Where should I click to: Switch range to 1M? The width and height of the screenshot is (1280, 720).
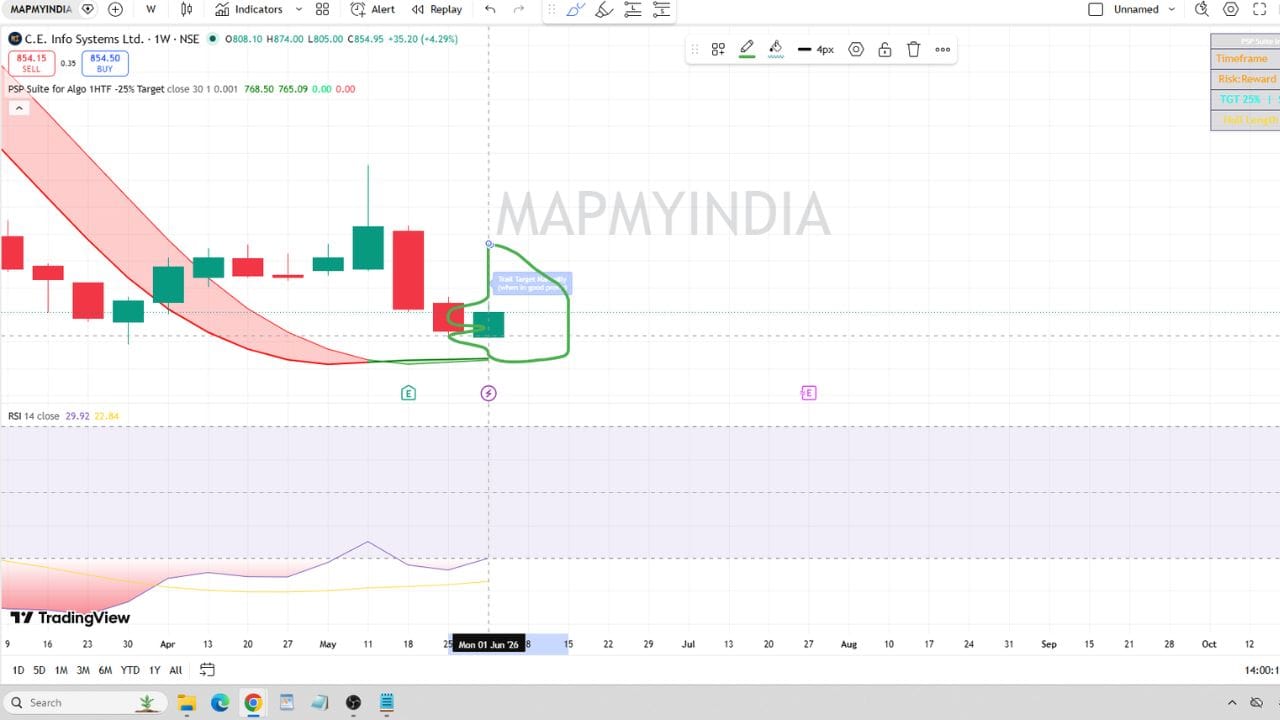click(61, 670)
